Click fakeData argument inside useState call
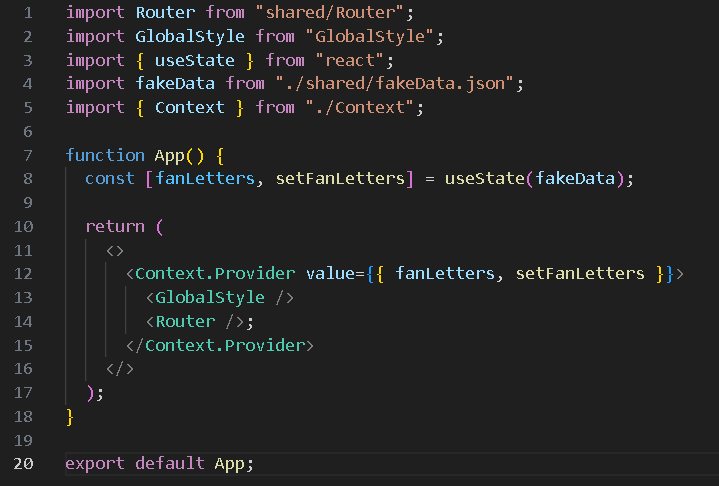This screenshot has height=486, width=719. point(575,179)
